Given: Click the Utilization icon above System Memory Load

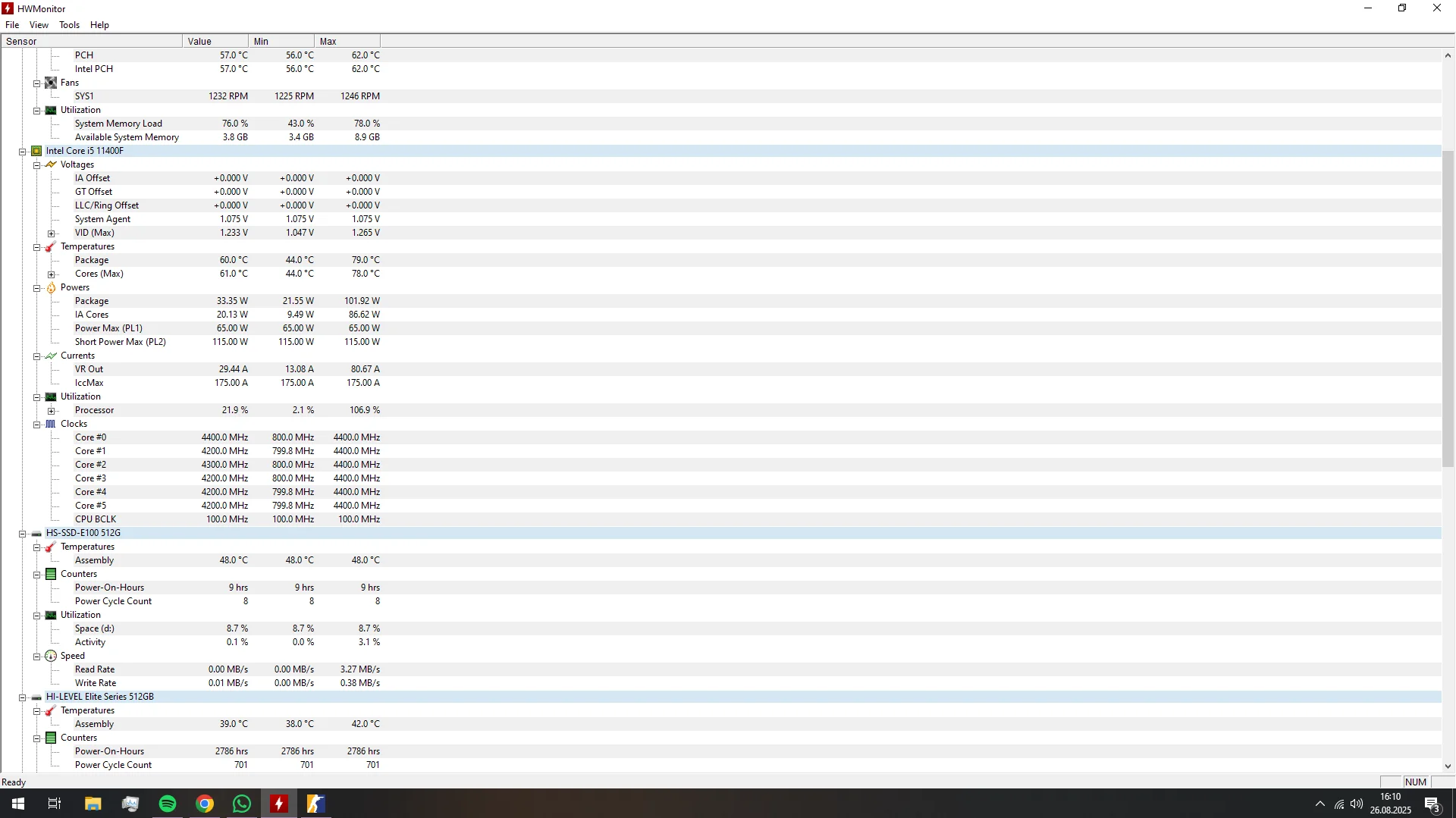Looking at the screenshot, I should (x=51, y=110).
